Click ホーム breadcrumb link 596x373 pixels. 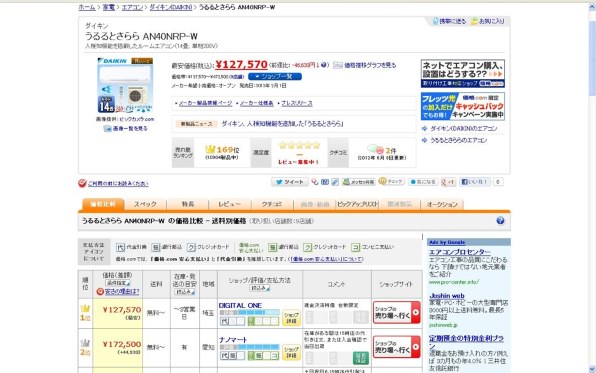click(87, 7)
